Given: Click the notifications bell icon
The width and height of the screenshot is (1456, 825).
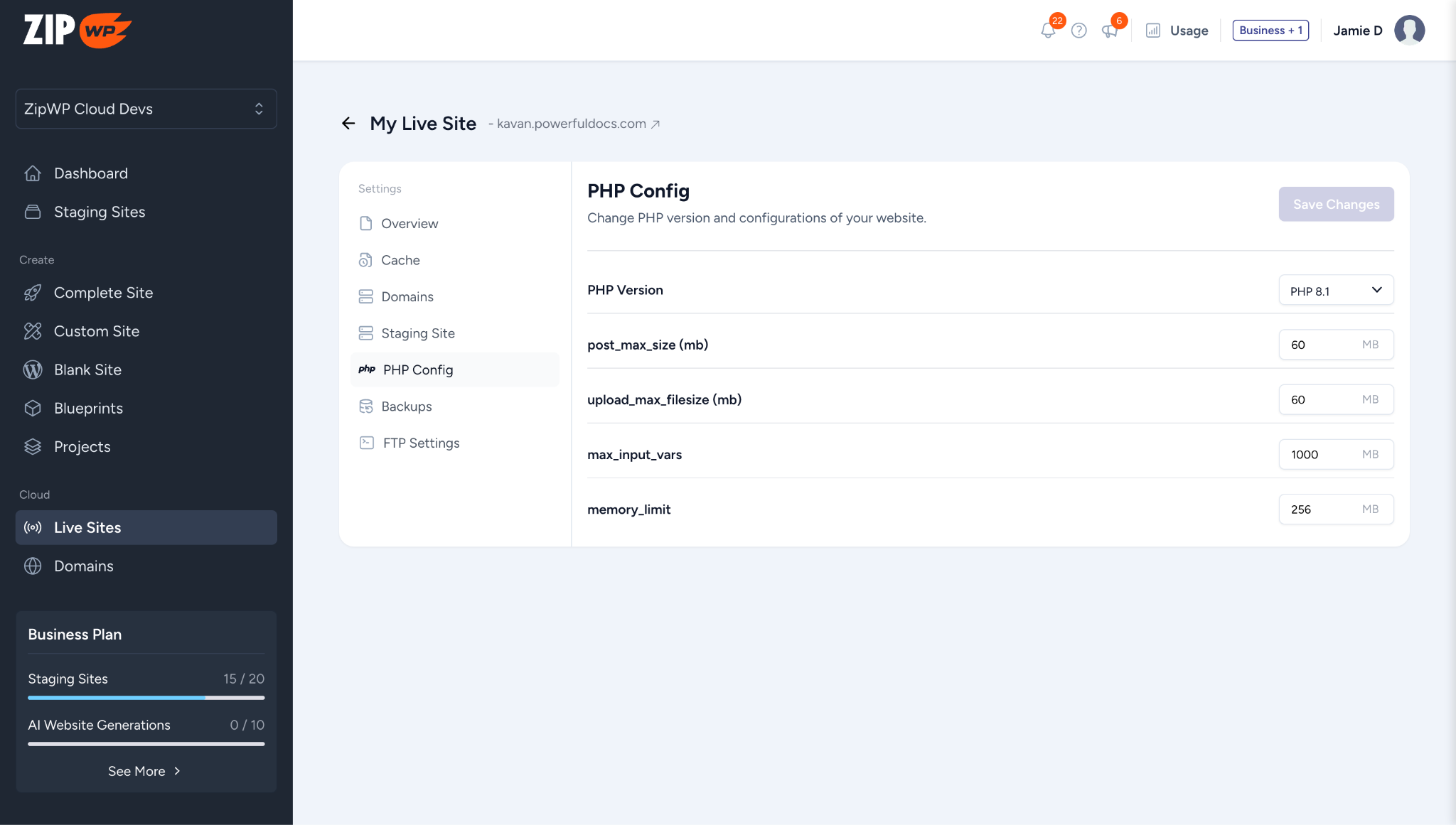Looking at the screenshot, I should tap(1047, 31).
